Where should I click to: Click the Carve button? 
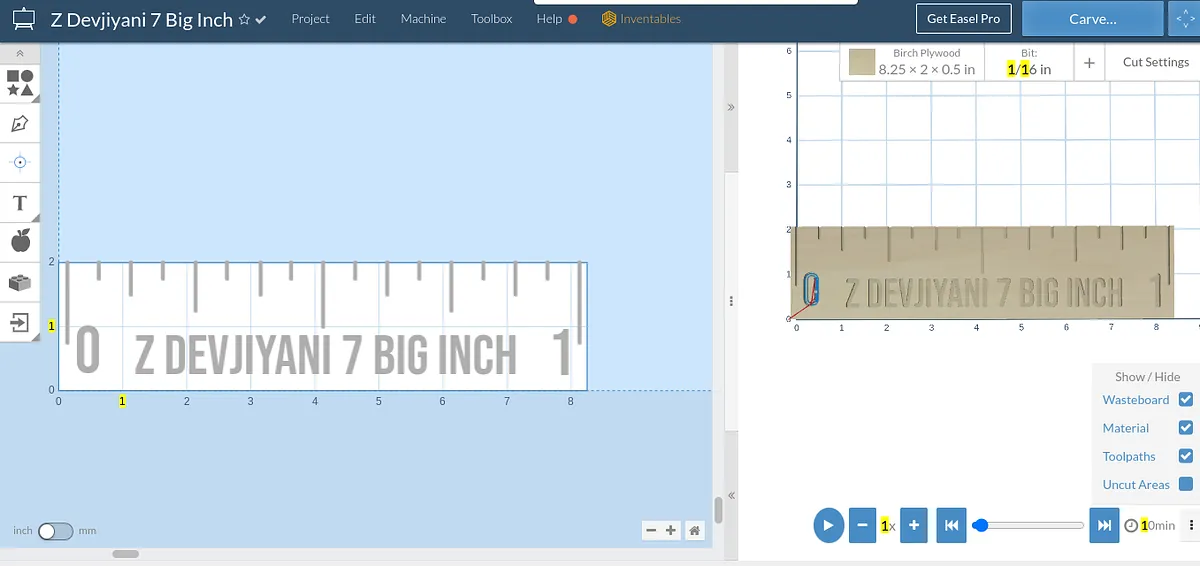(1092, 19)
